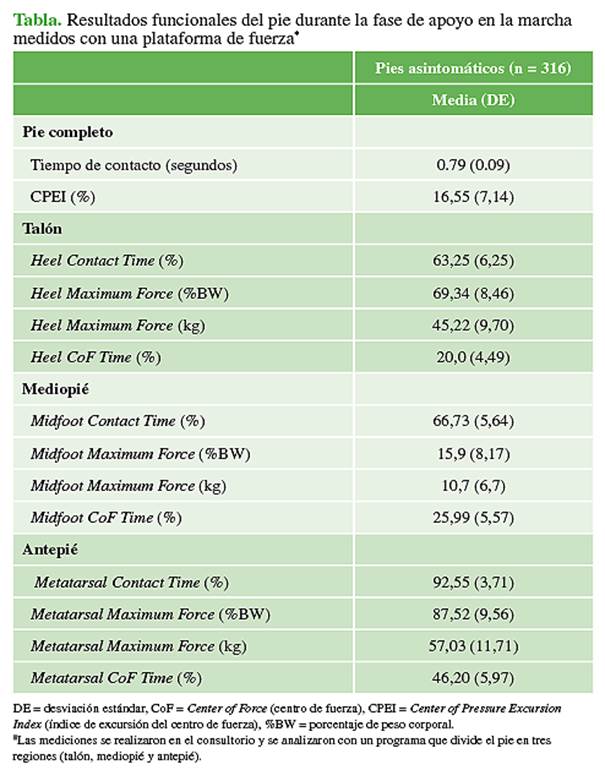Select the "Talón" section heading
Screen dimensions: 605x781
[x=44, y=228]
